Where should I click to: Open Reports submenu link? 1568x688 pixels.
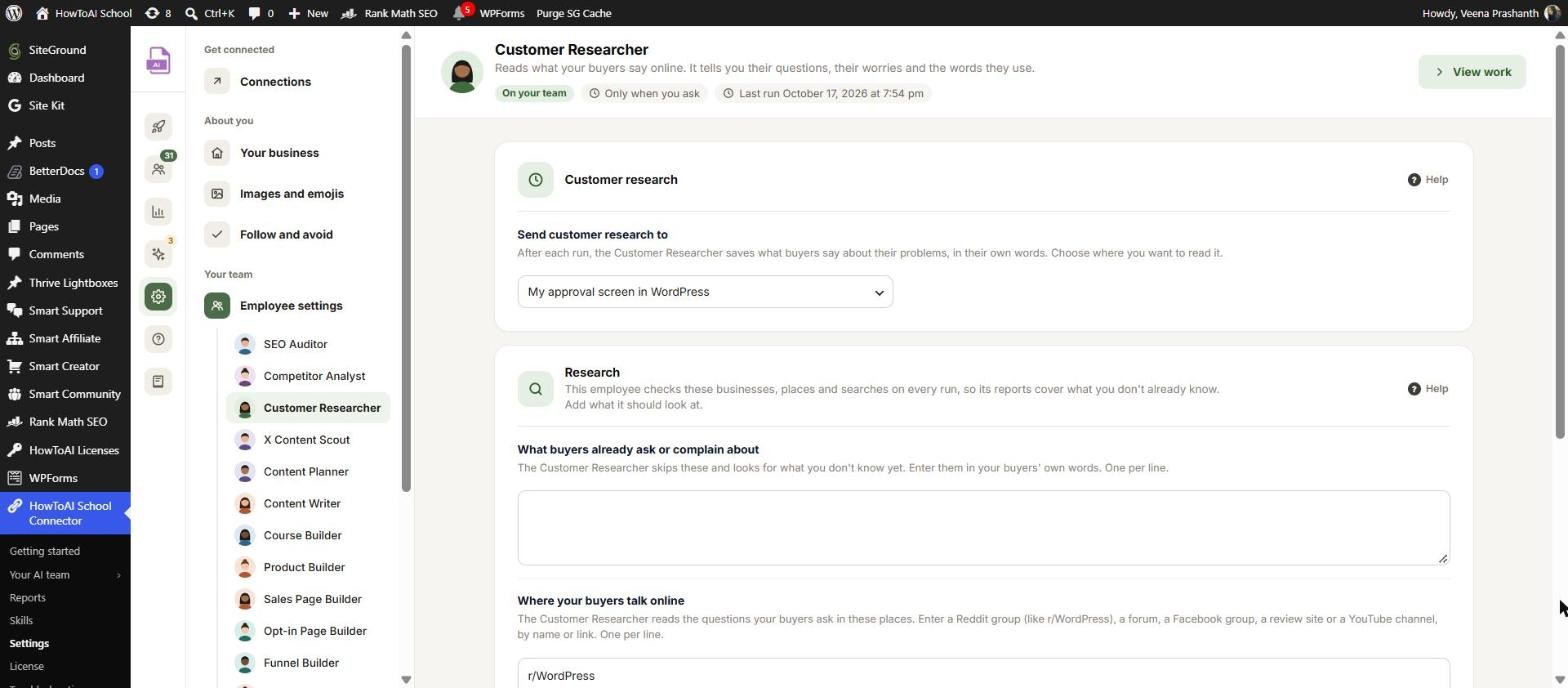point(28,598)
